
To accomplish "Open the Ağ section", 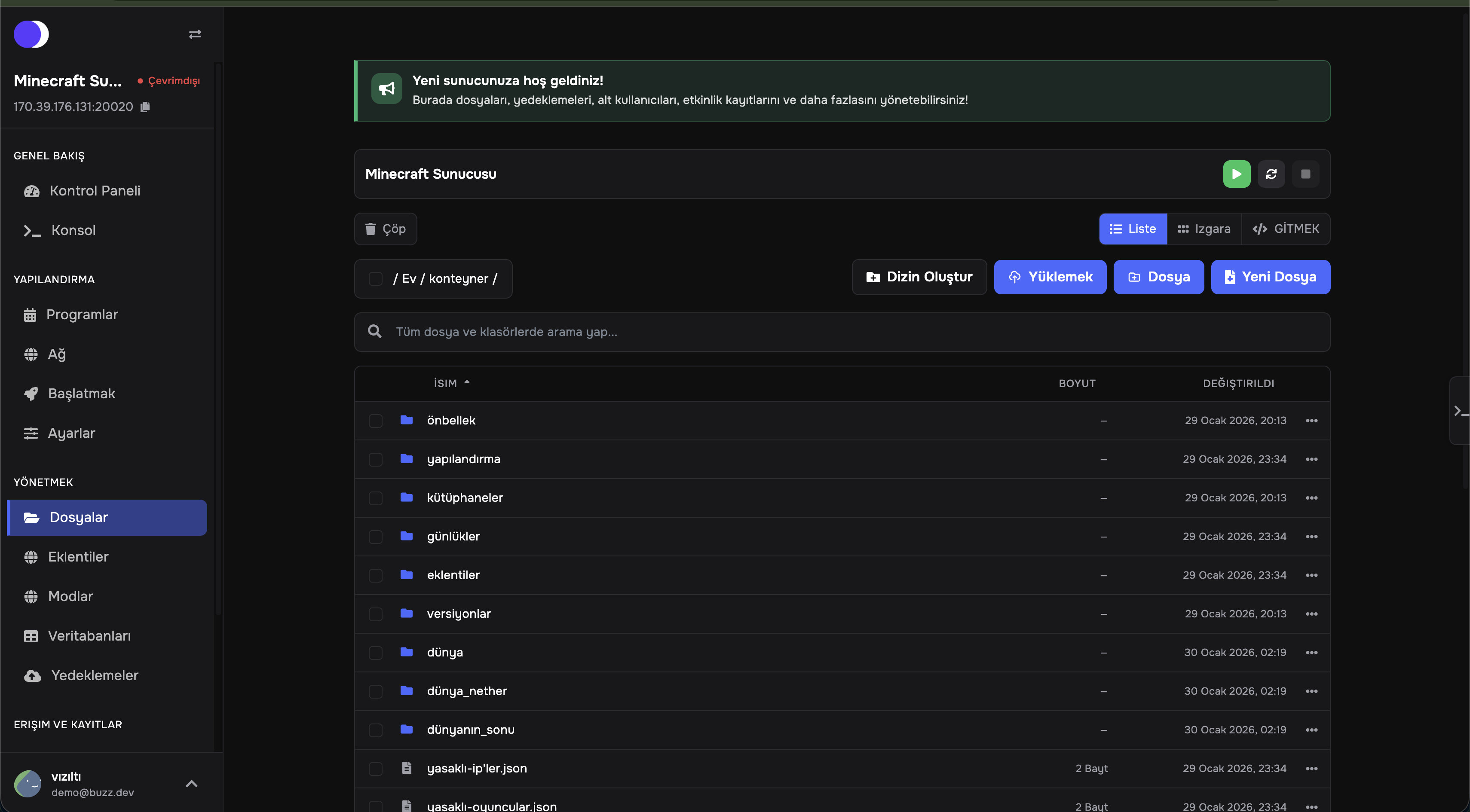I will pos(56,354).
